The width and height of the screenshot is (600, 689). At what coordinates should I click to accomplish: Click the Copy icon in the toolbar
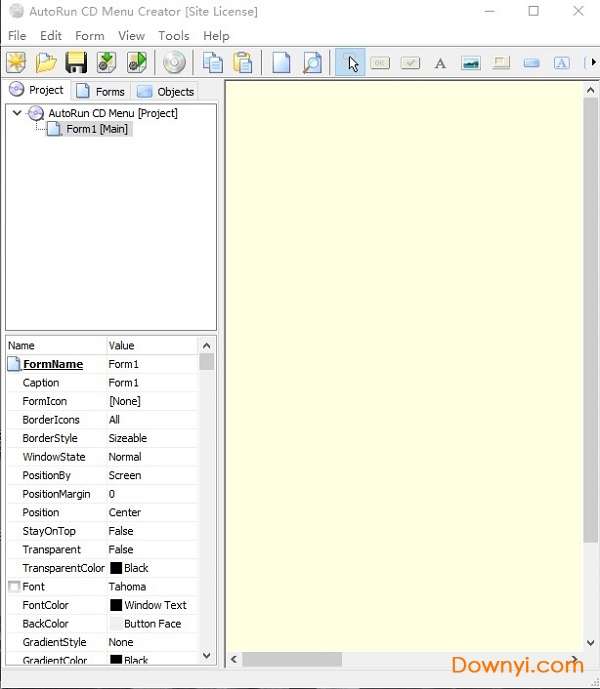[213, 62]
